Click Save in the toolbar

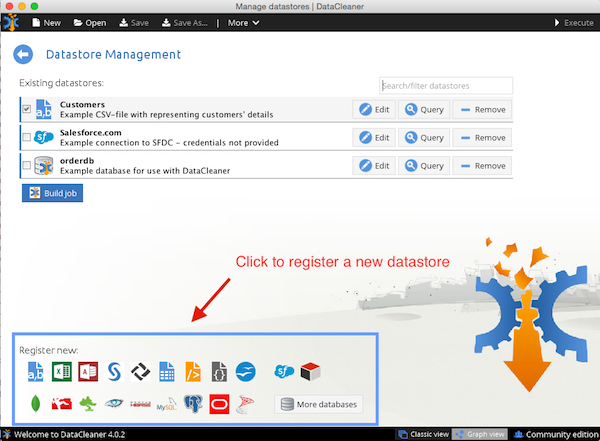click(134, 23)
